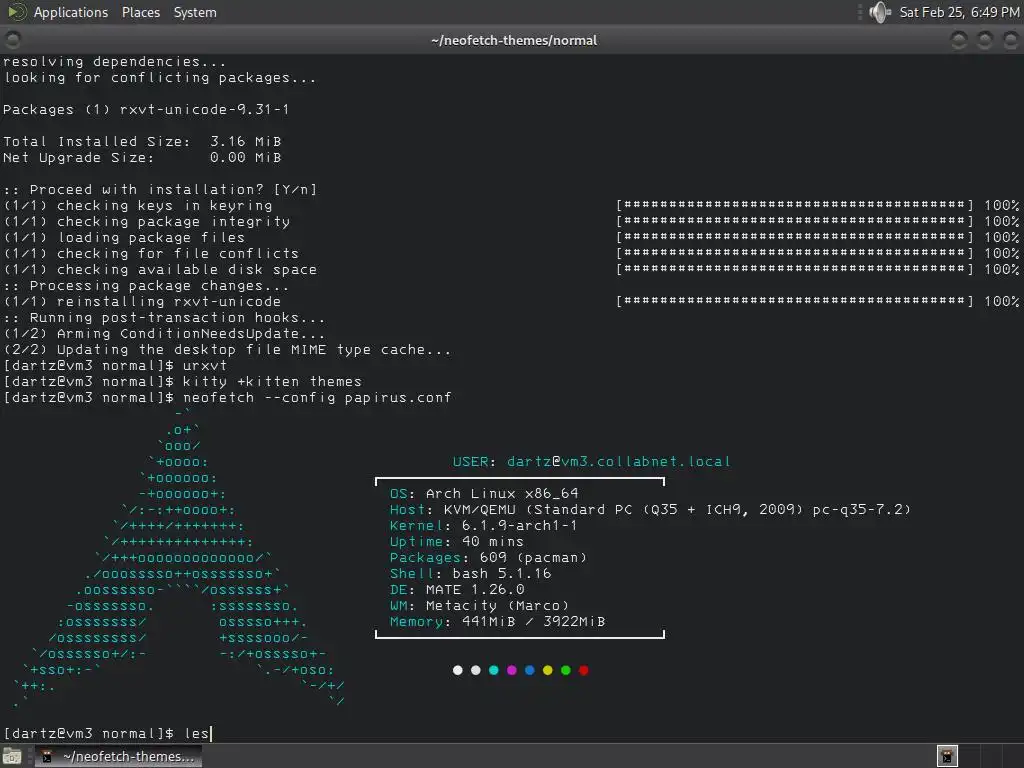Click the 'DE: MATE 1.26.0' line
Viewport: 1024px width, 768px height.
pos(457,590)
